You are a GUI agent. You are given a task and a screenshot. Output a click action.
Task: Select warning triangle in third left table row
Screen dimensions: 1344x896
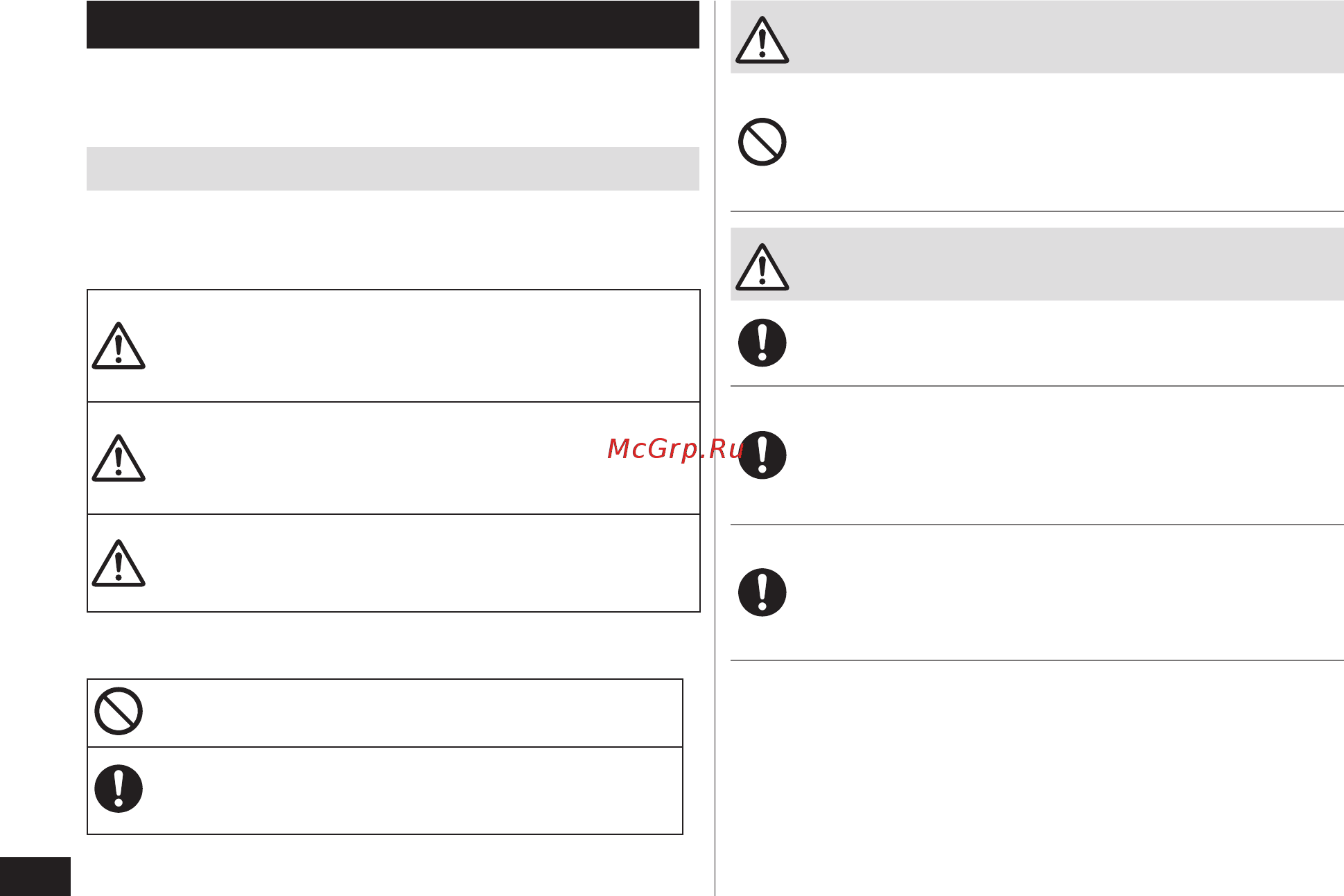click(119, 563)
